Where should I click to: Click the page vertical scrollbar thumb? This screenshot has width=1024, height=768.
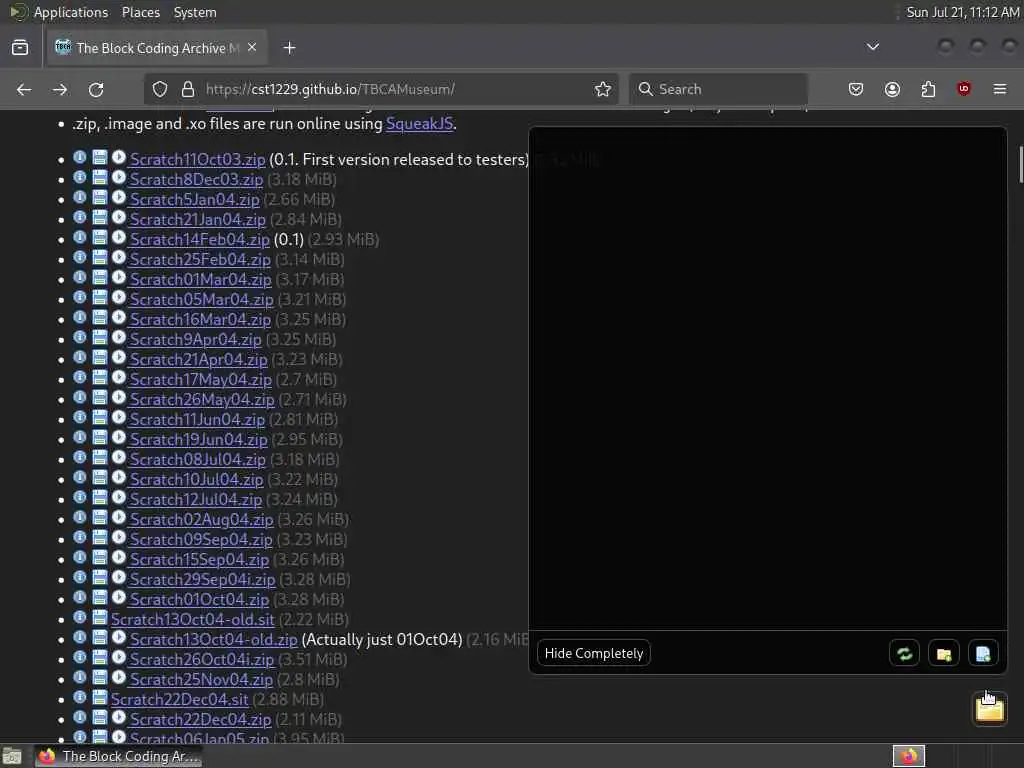pos(1020,165)
